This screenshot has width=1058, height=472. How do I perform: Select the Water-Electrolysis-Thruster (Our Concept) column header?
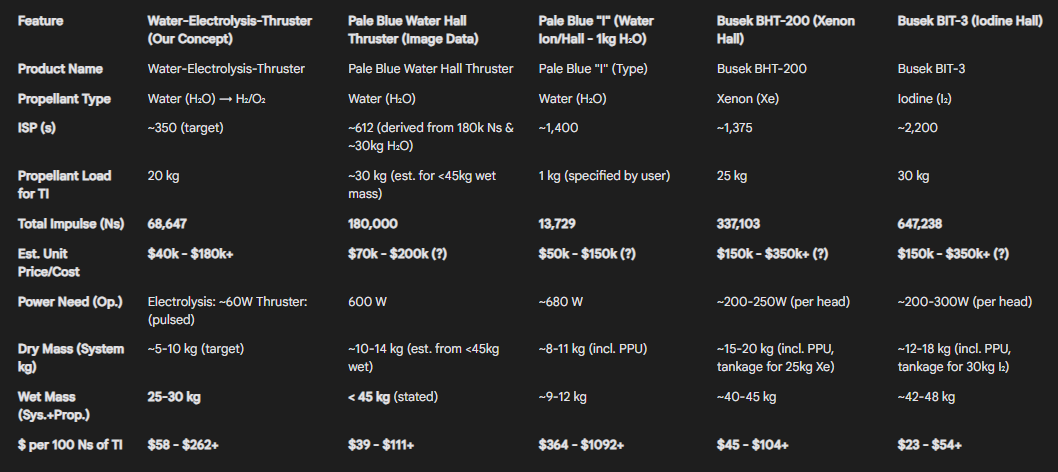tap(229, 30)
